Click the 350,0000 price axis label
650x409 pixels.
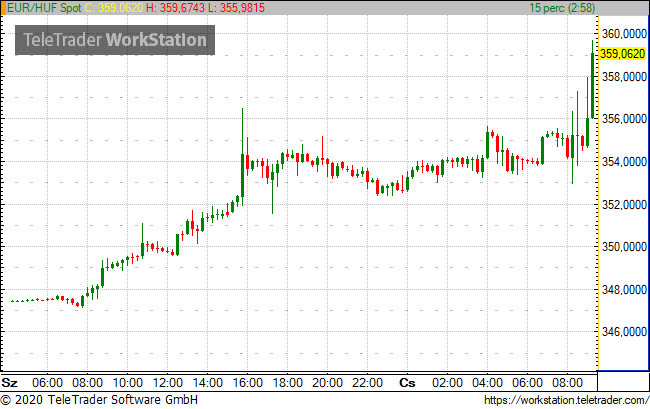(624, 247)
